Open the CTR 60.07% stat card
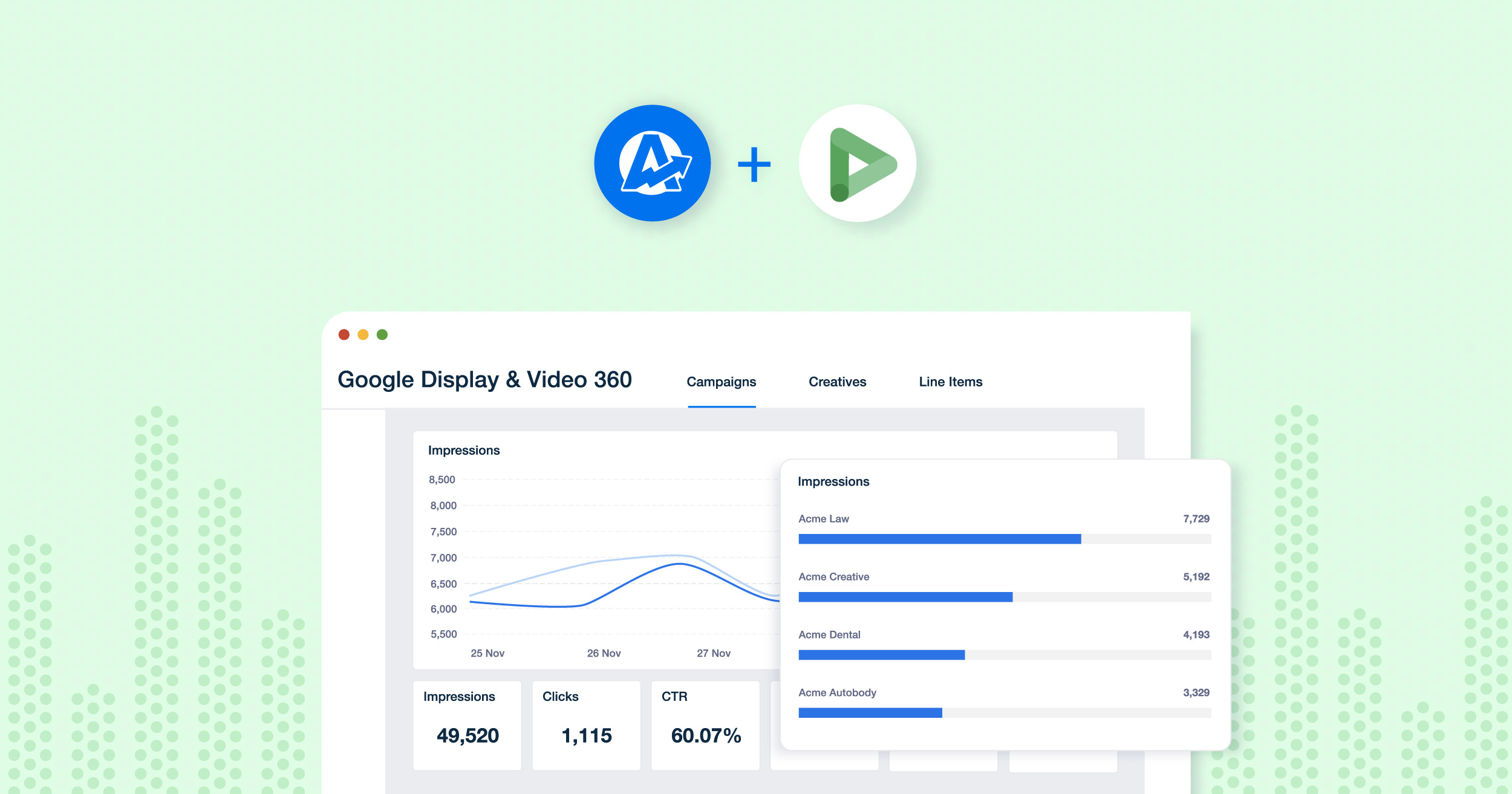 tap(705, 726)
